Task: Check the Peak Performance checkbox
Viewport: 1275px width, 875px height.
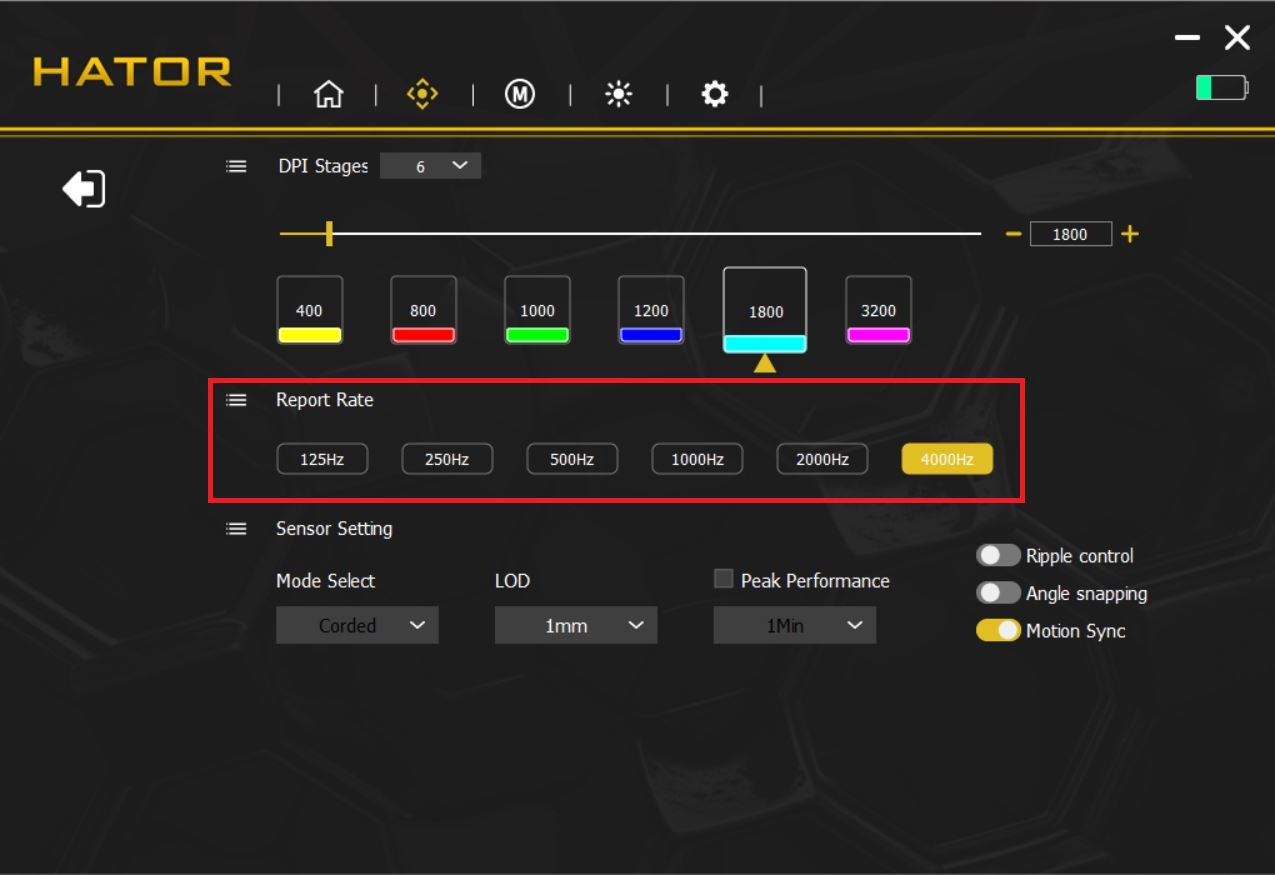Action: pos(723,579)
